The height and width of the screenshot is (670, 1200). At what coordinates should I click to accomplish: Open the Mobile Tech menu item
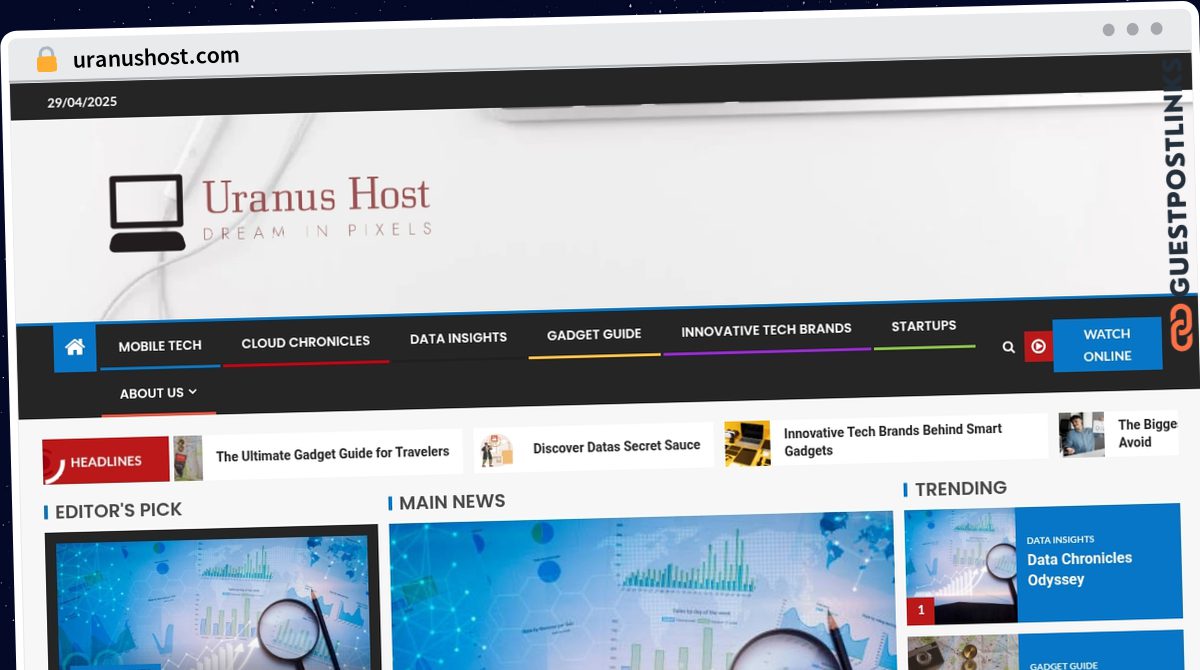coord(160,346)
